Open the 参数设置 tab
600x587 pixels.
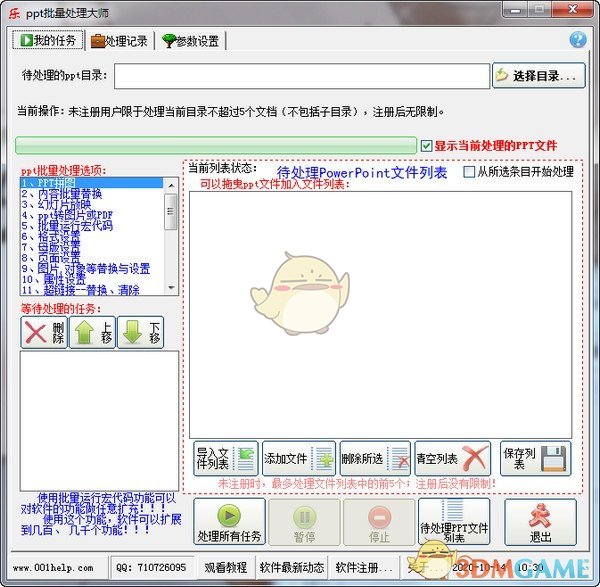[x=190, y=41]
